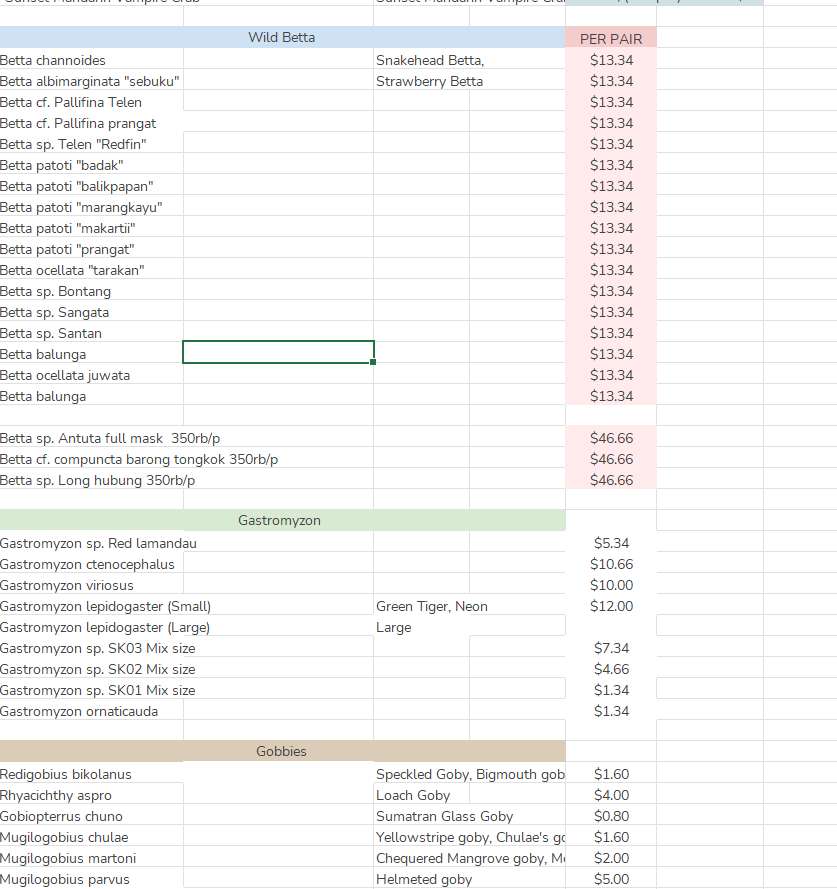Click the $46.66 price for Betta sp. Long hubung

pos(611,480)
